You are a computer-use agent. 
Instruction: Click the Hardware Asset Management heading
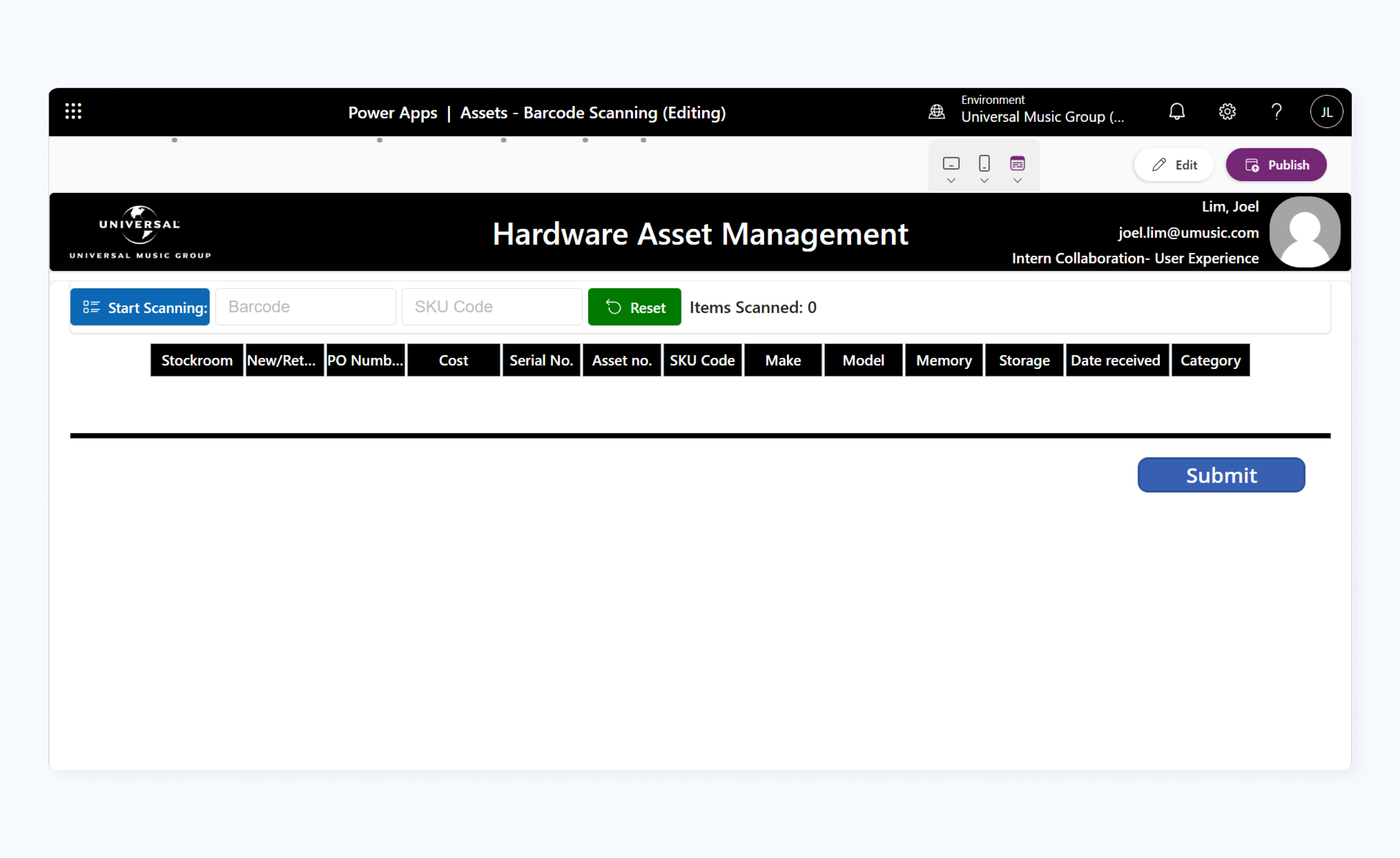pos(700,234)
